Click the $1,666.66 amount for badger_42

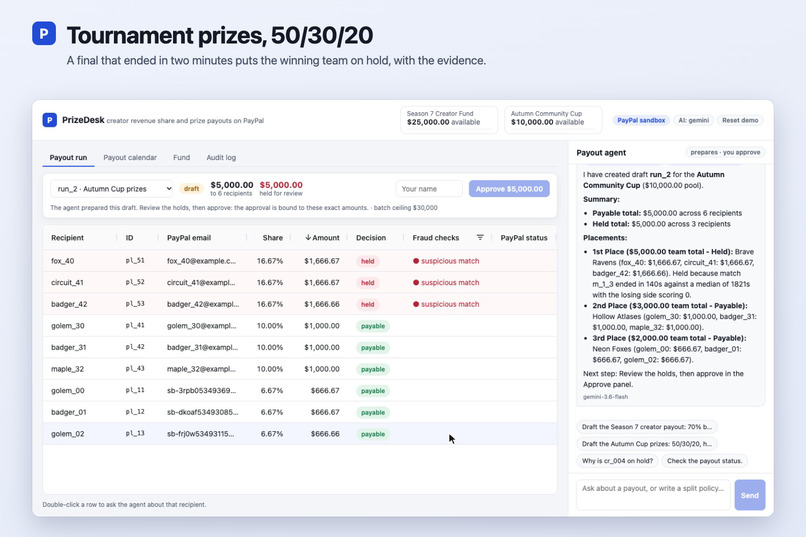tap(322, 304)
